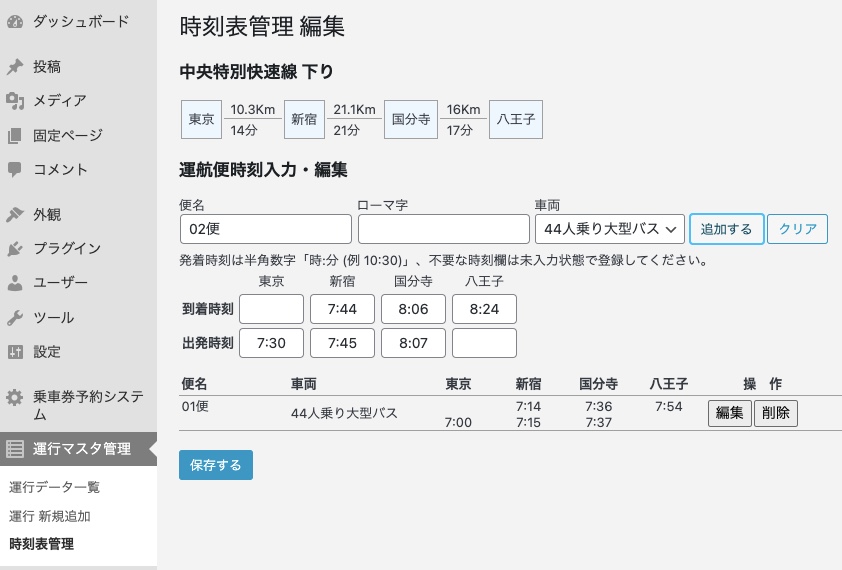The image size is (842, 570).
Task: Delete 01便 with the 削除 button
Action: coord(776,413)
